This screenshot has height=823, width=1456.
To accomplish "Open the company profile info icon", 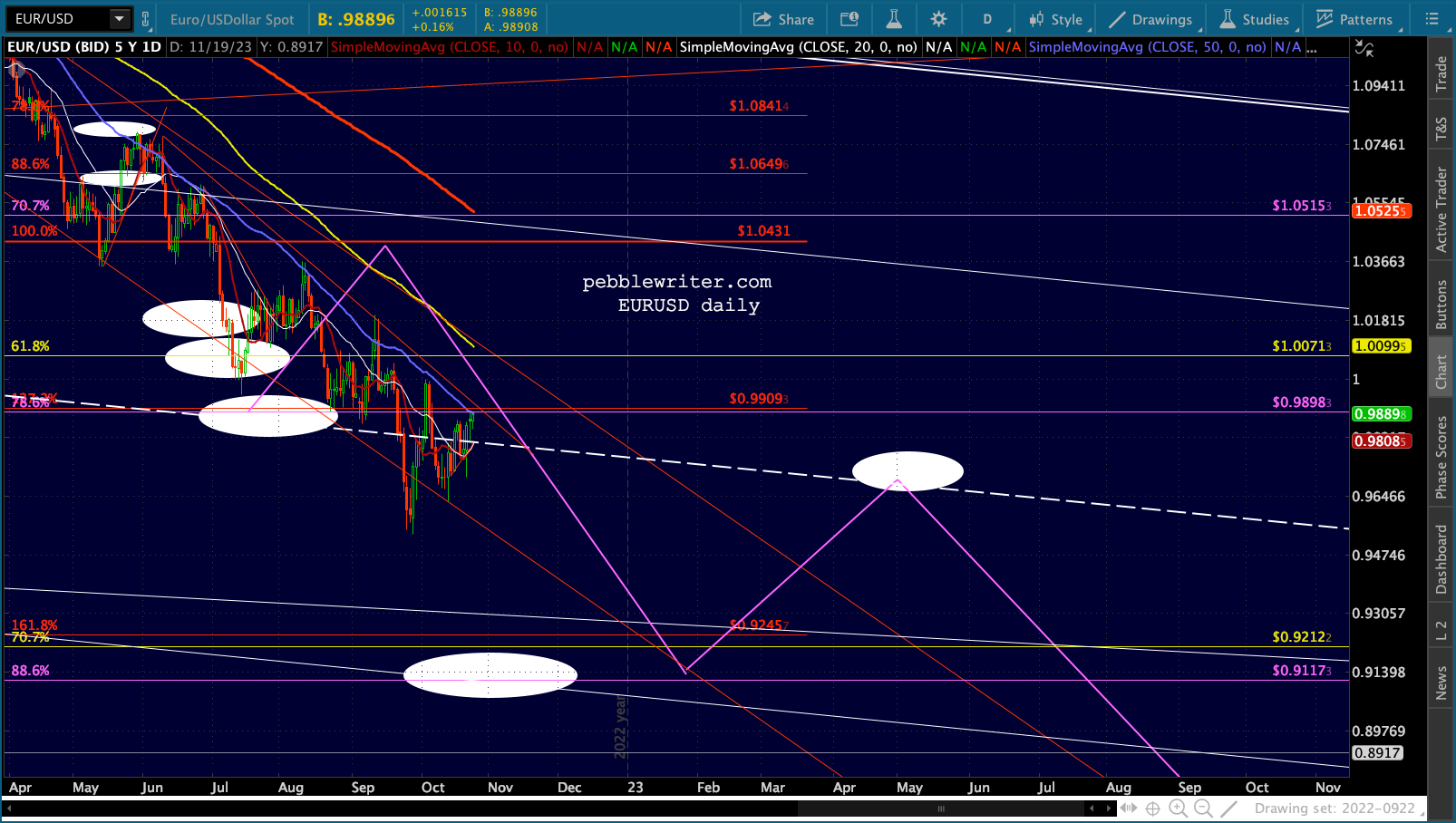I will tap(849, 19).
